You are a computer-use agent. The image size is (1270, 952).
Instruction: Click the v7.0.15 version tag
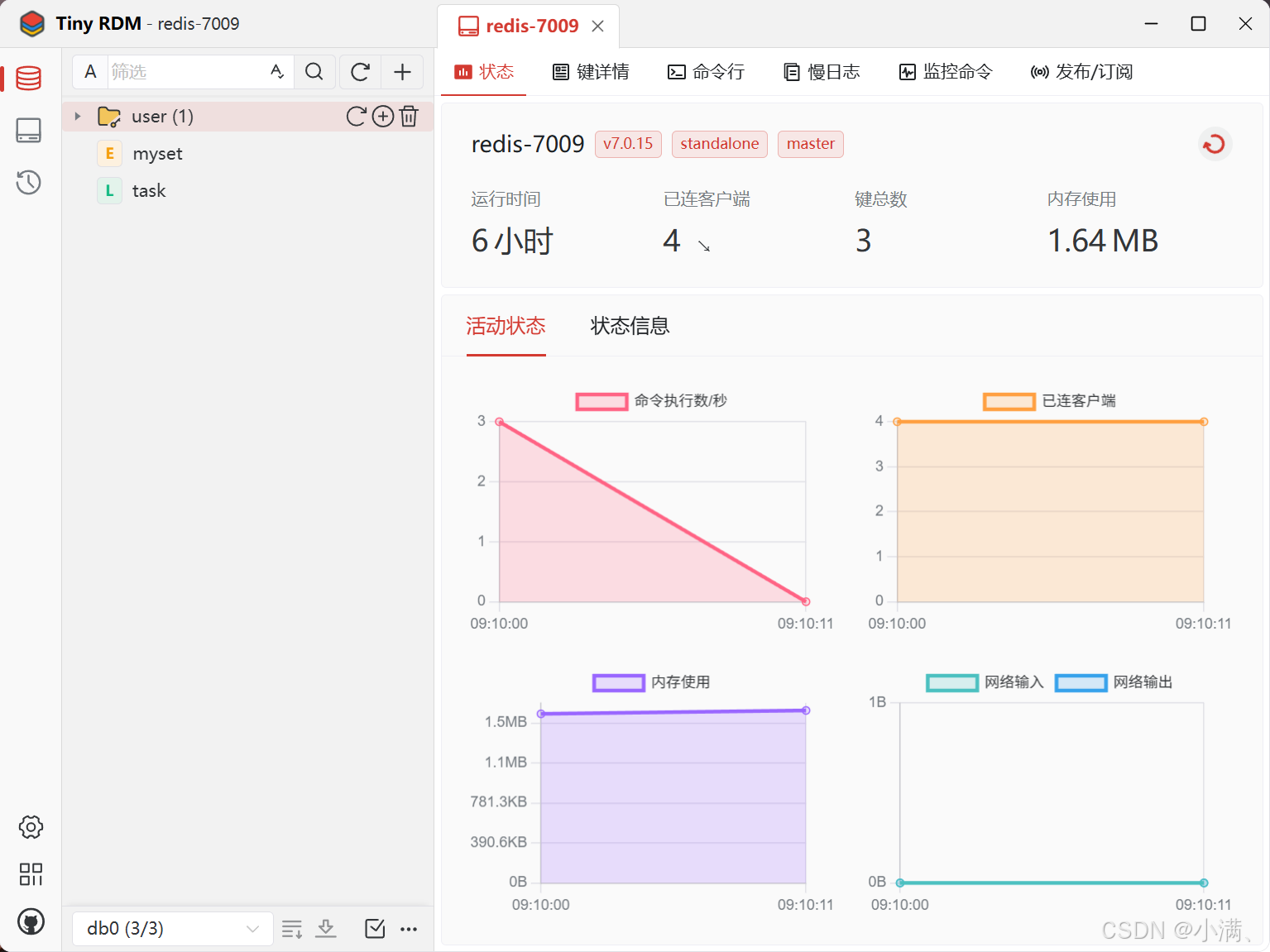click(628, 144)
